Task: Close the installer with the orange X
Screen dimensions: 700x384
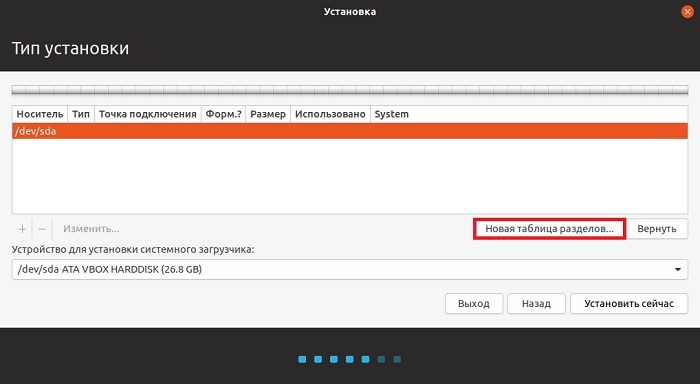Action: click(687, 12)
